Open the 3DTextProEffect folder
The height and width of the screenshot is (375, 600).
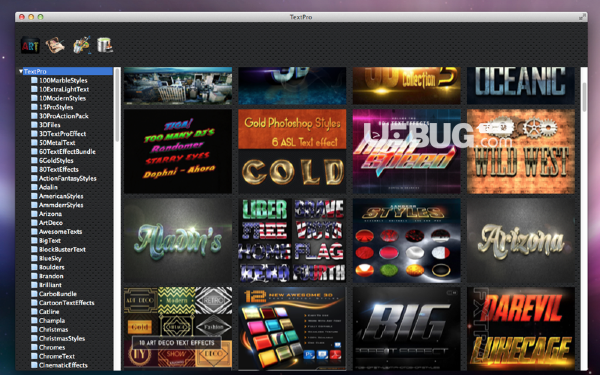coord(62,134)
